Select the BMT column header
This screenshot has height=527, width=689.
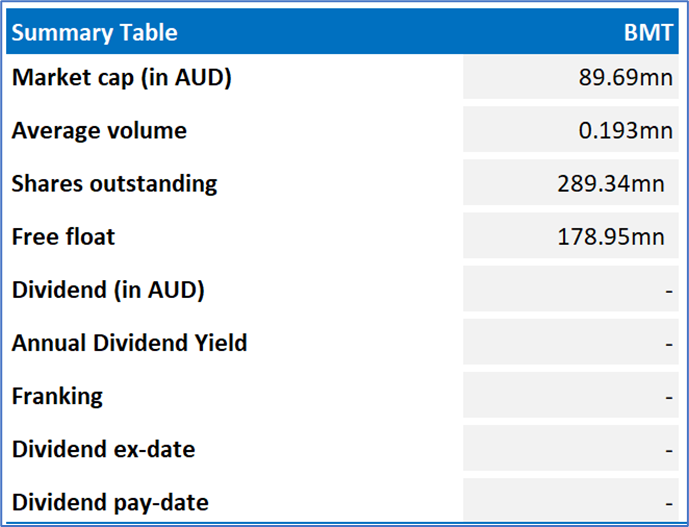pos(649,32)
